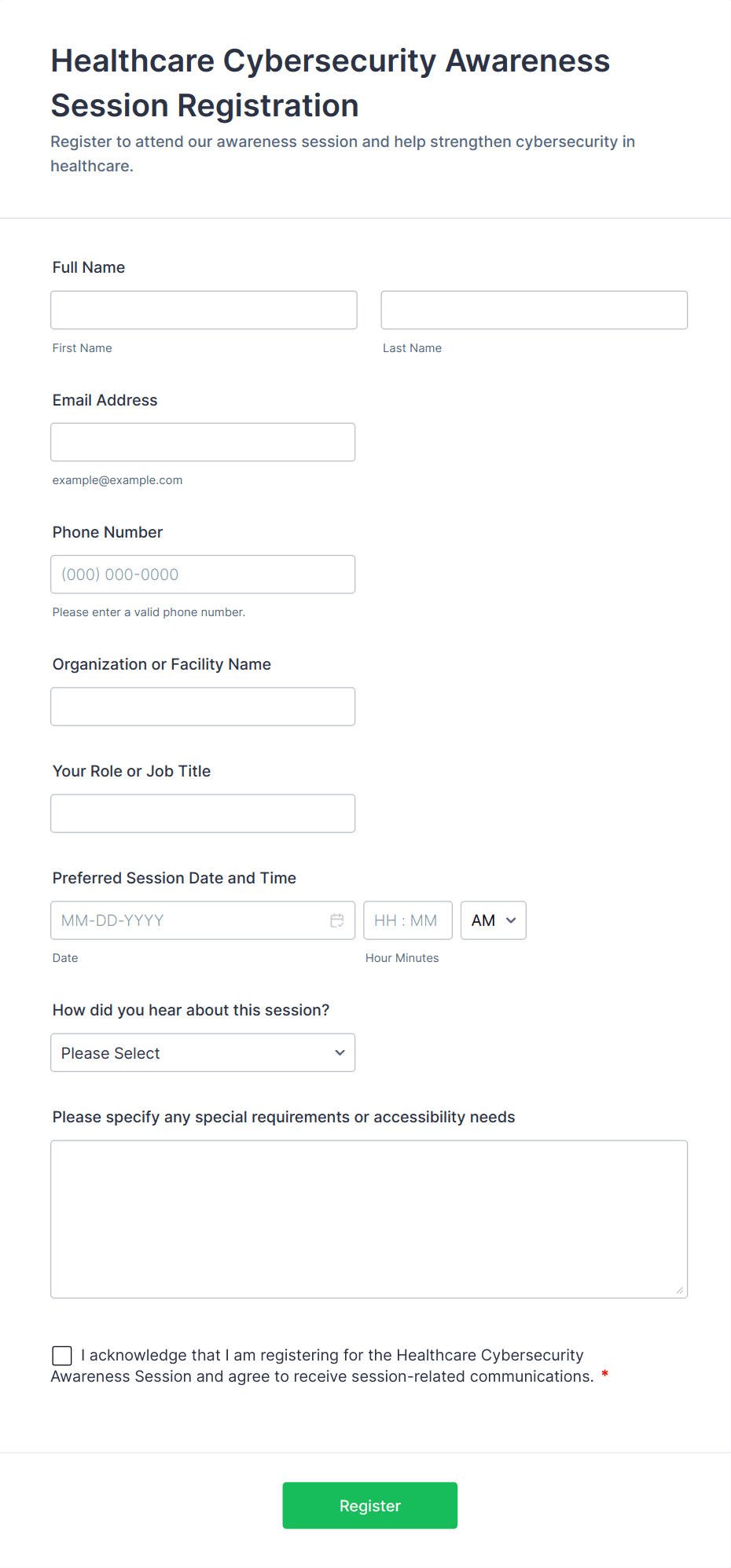731x1568 pixels.
Task: Click the Last Name input field
Action: pyautogui.click(x=534, y=310)
